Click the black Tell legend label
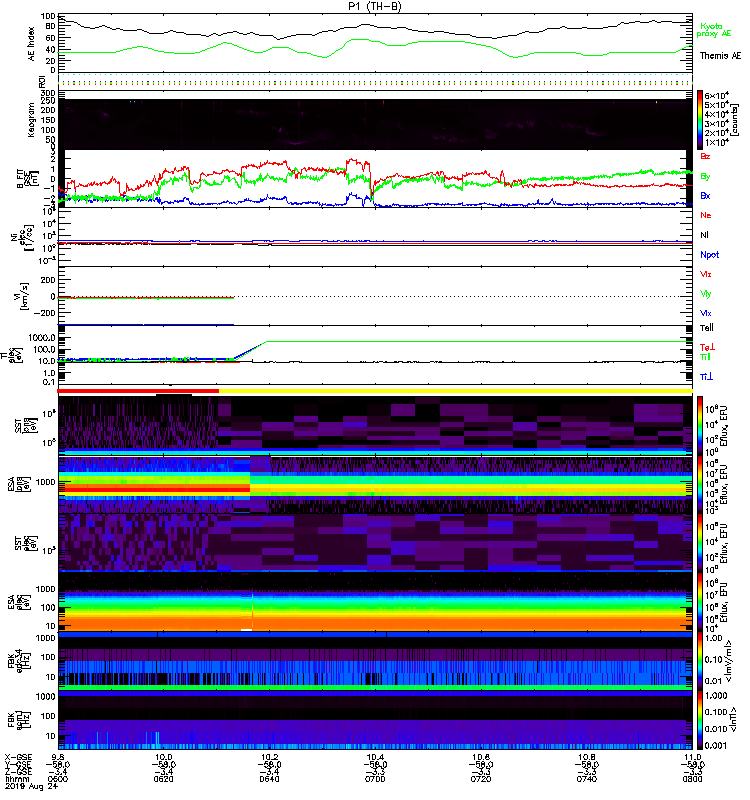750x800 pixels. 707,328
